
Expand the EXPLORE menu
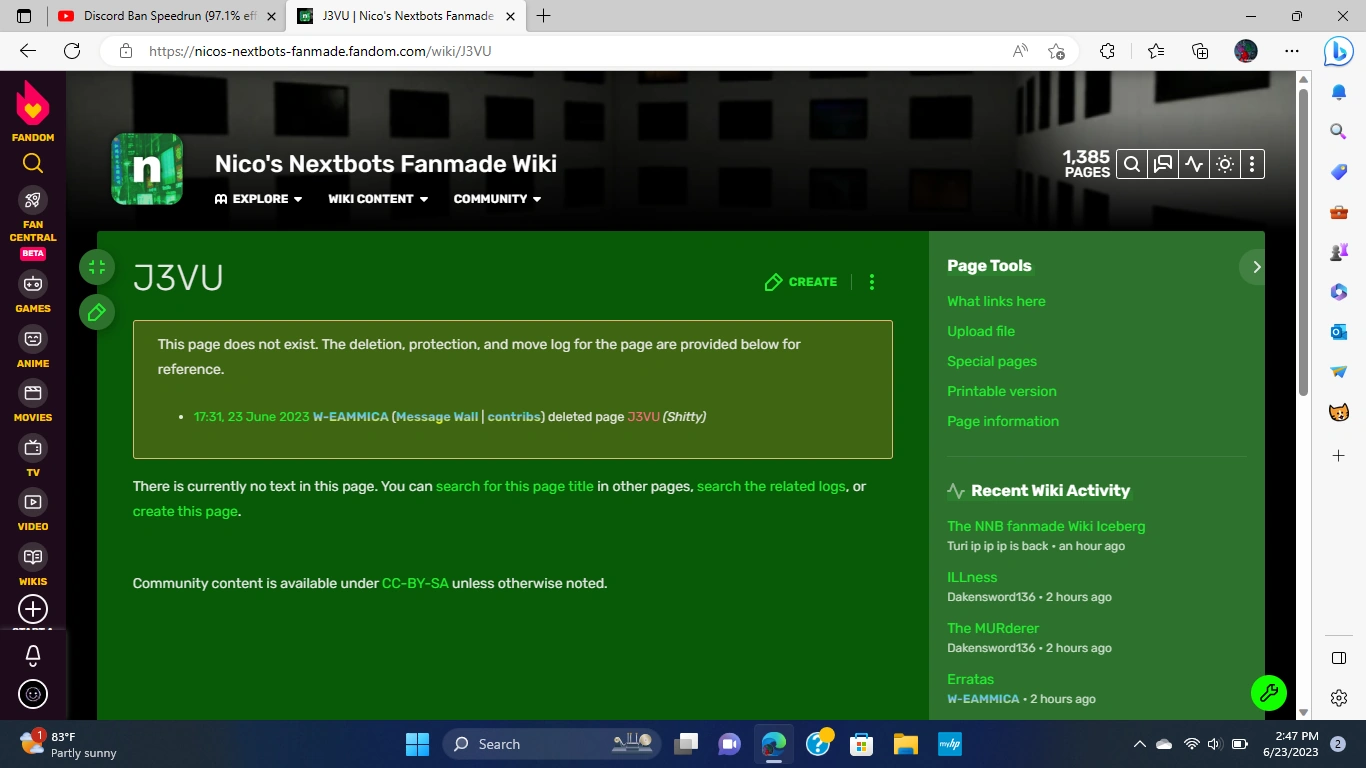point(258,199)
